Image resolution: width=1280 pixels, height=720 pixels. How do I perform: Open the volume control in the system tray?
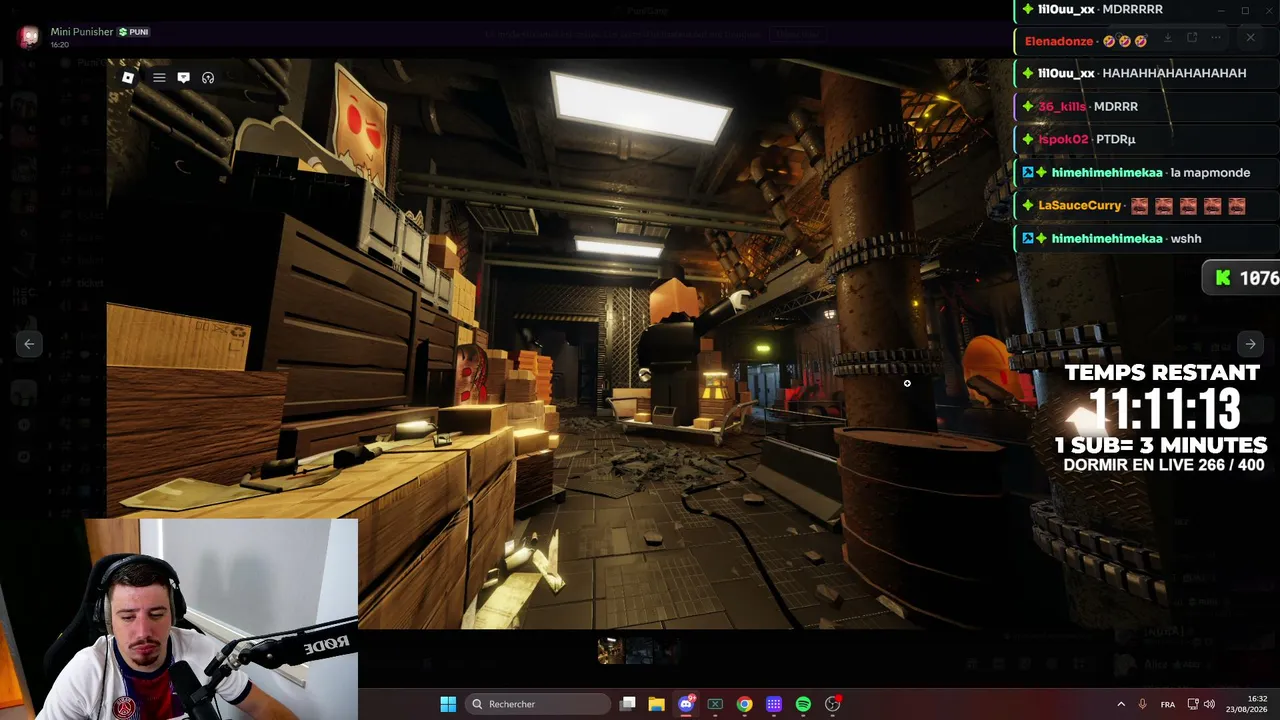(x=1209, y=704)
